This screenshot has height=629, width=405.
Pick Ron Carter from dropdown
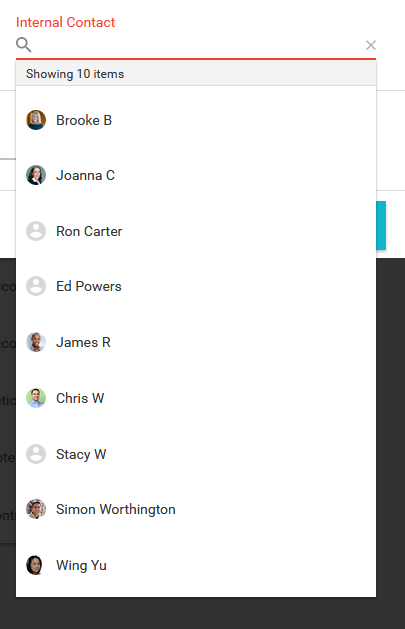pos(196,231)
